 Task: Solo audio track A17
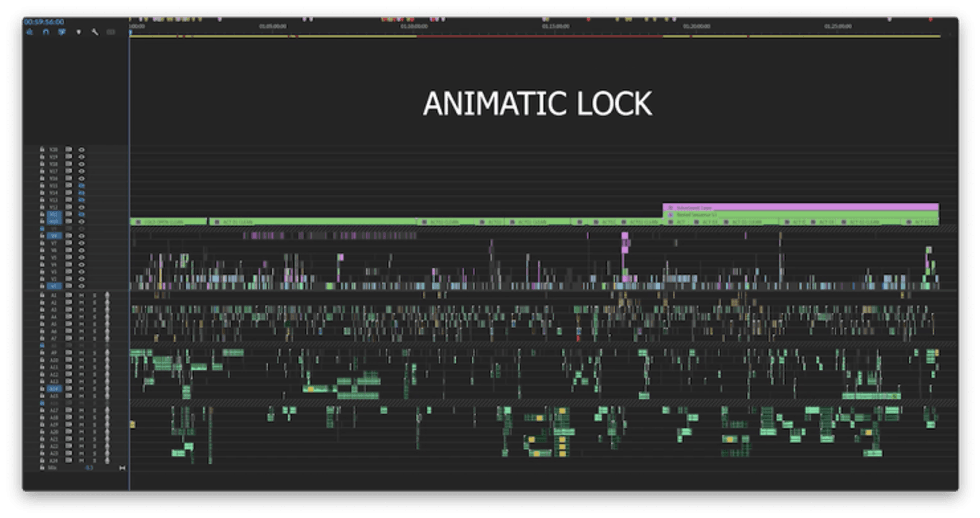point(94,411)
